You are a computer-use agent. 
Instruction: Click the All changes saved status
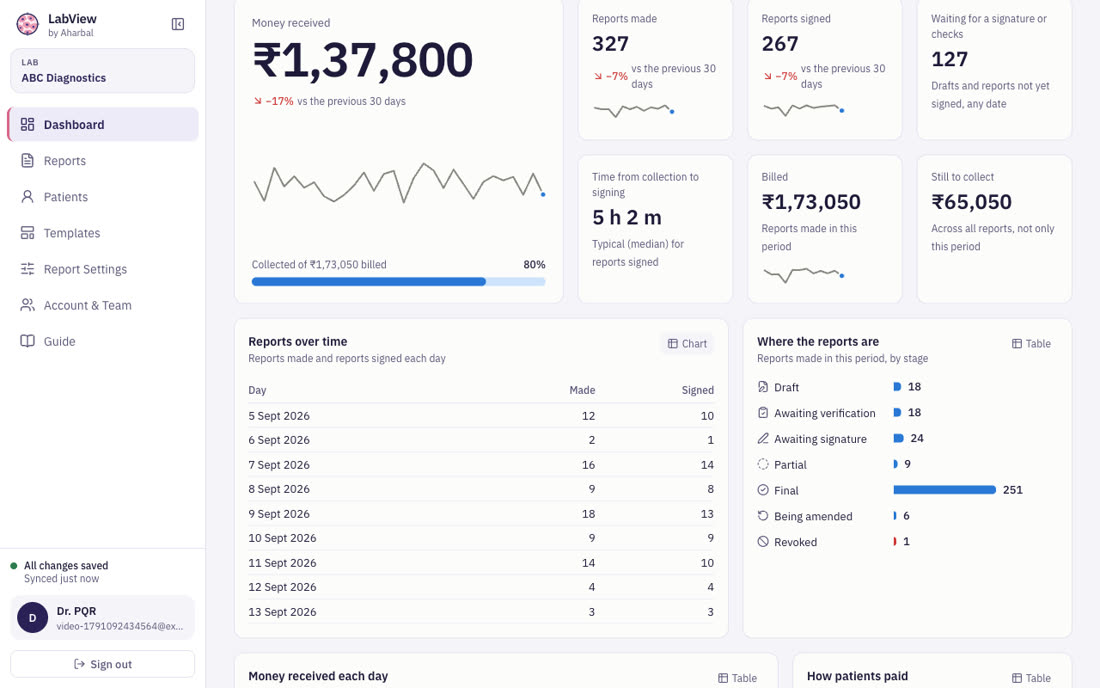pyautogui.click(x=66, y=566)
